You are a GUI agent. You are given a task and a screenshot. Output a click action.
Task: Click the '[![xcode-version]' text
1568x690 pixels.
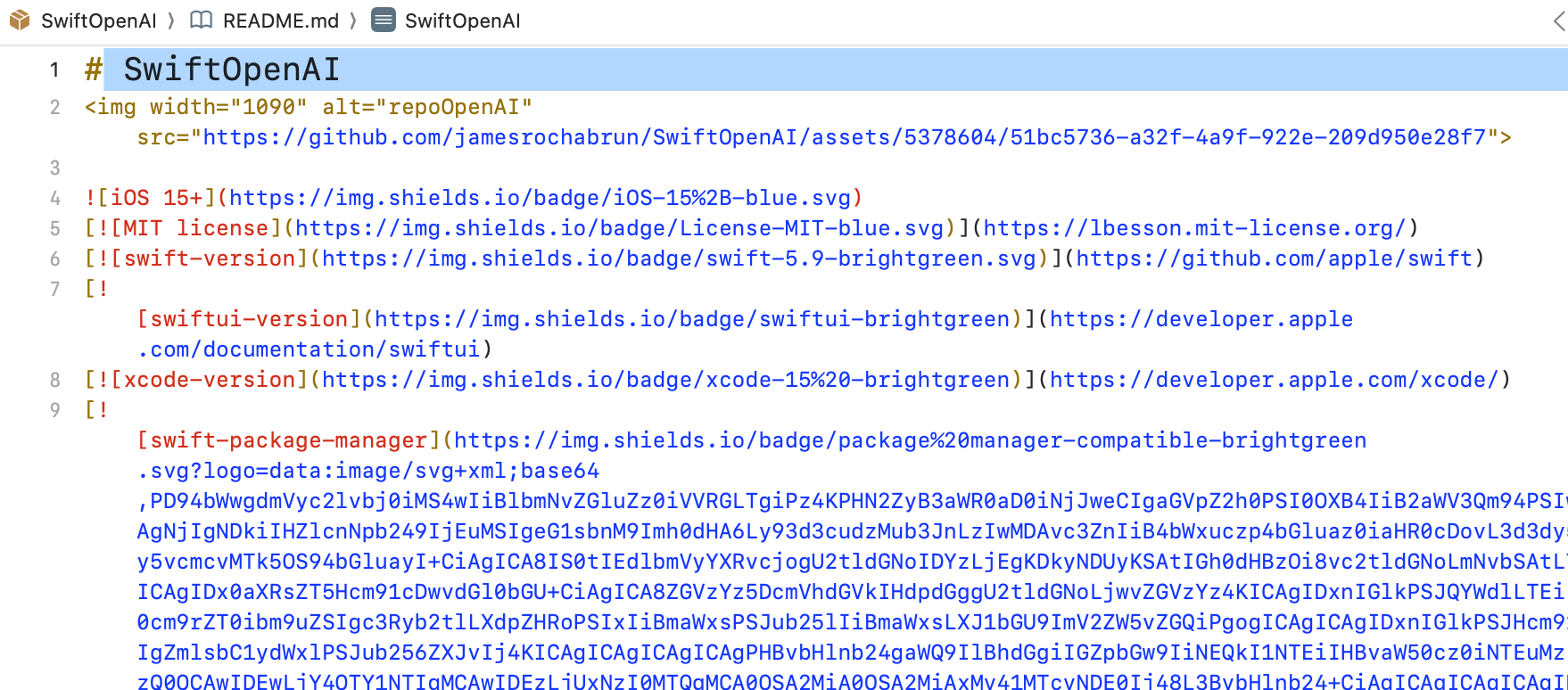pos(196,380)
